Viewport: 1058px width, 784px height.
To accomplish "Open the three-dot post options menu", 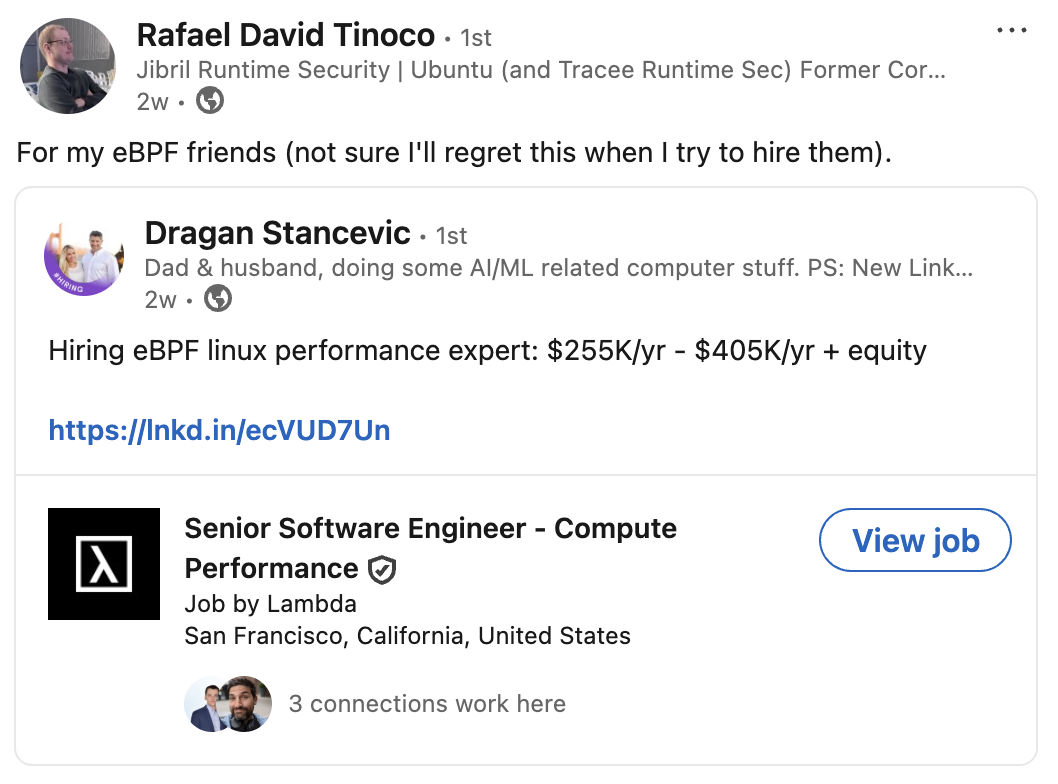I will coord(1012,30).
